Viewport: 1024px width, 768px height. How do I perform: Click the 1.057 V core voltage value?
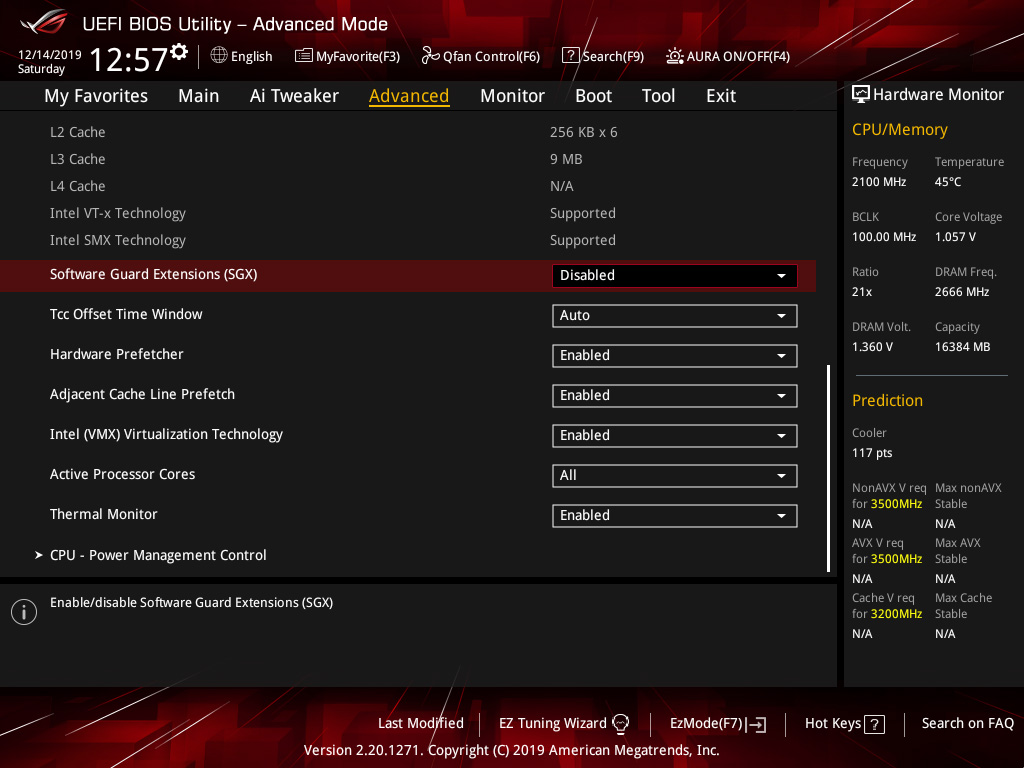[x=955, y=236]
